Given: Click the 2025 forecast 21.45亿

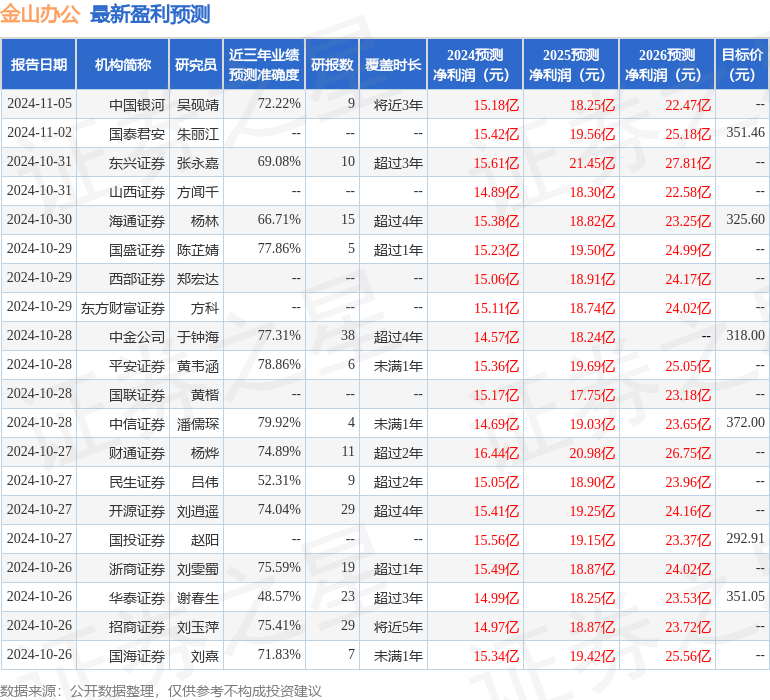Looking at the screenshot, I should pos(592,163).
